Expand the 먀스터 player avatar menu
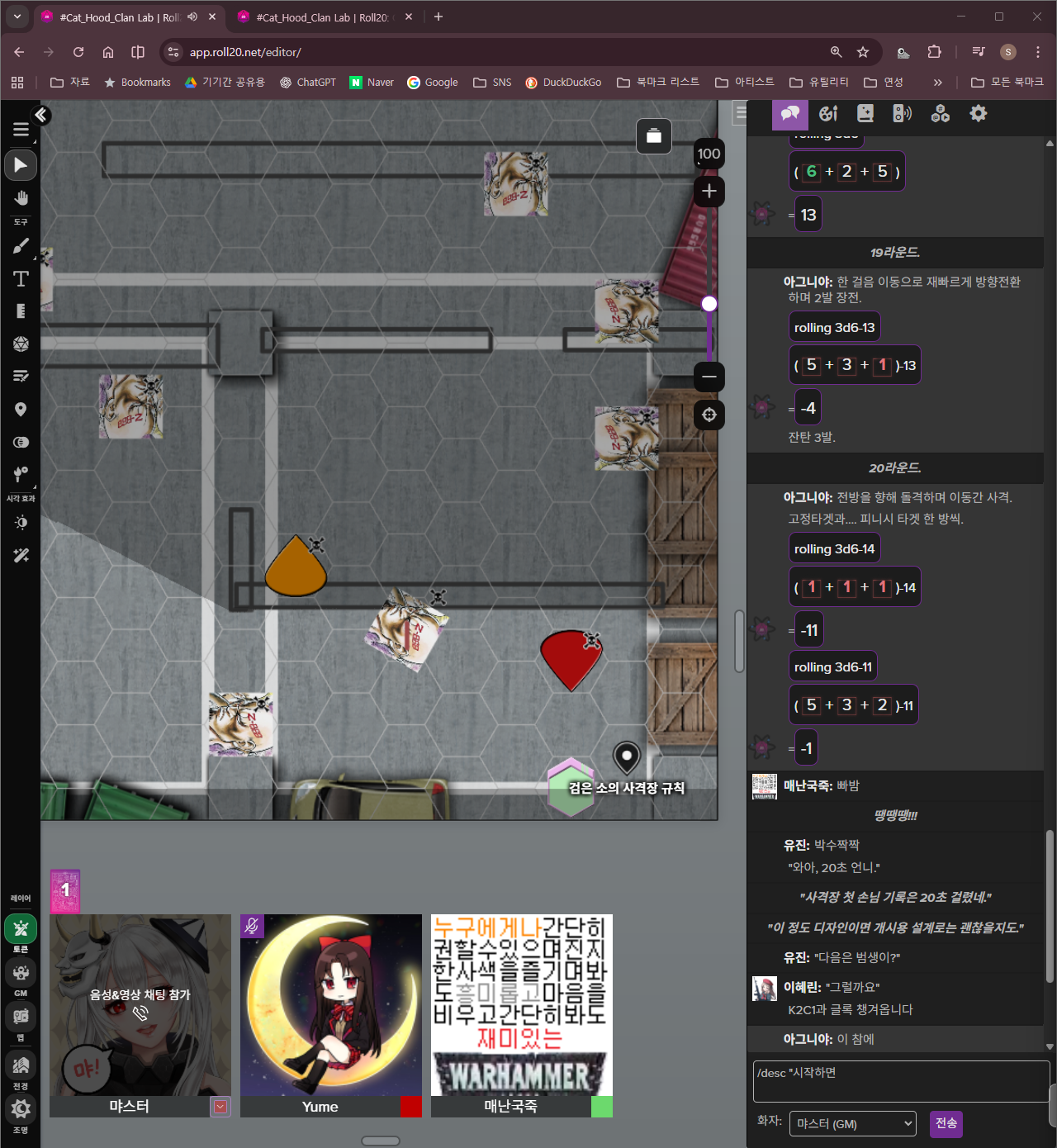 pyautogui.click(x=220, y=1107)
